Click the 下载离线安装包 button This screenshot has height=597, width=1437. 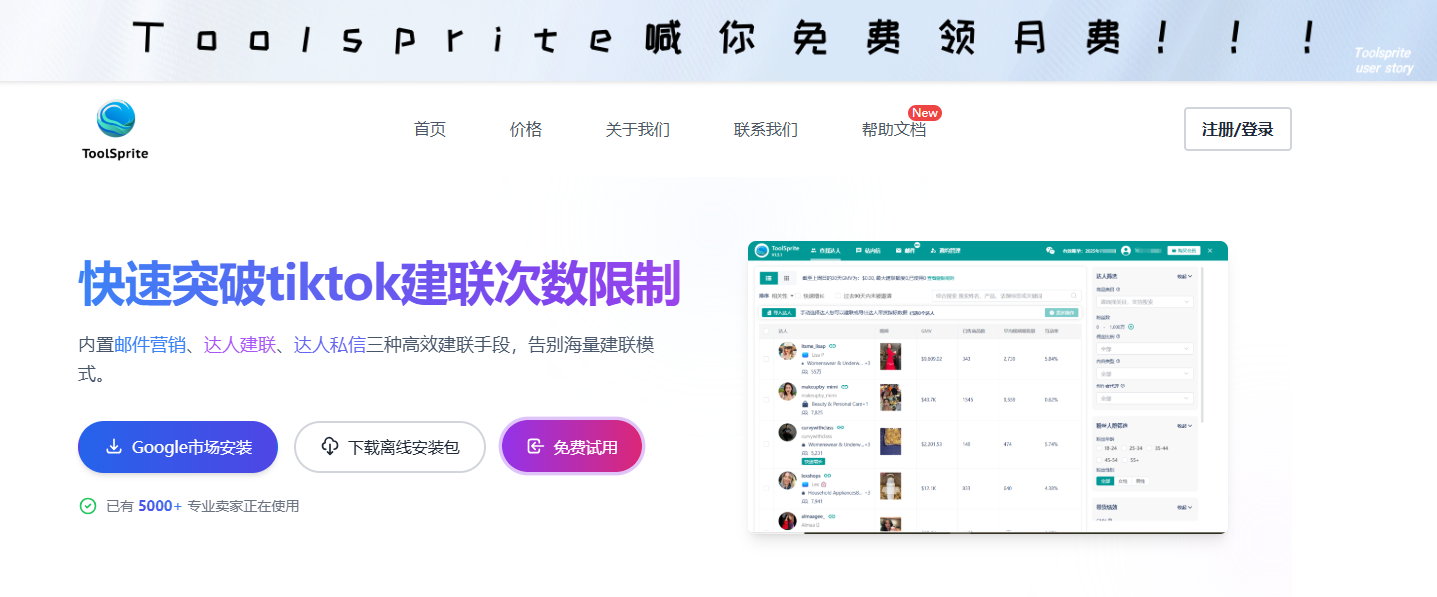coord(390,447)
